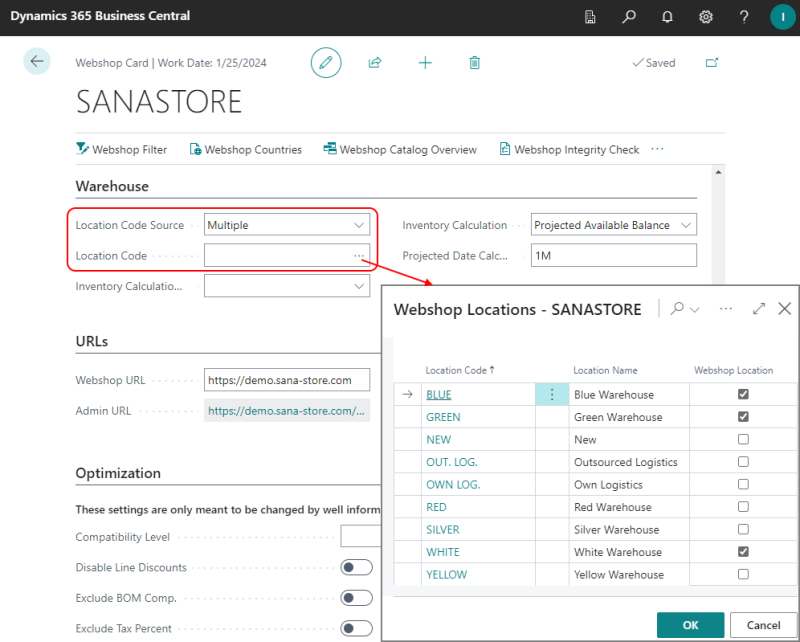Image resolution: width=800 pixels, height=642 pixels.
Task: Open the user account avatar
Action: pos(783,17)
